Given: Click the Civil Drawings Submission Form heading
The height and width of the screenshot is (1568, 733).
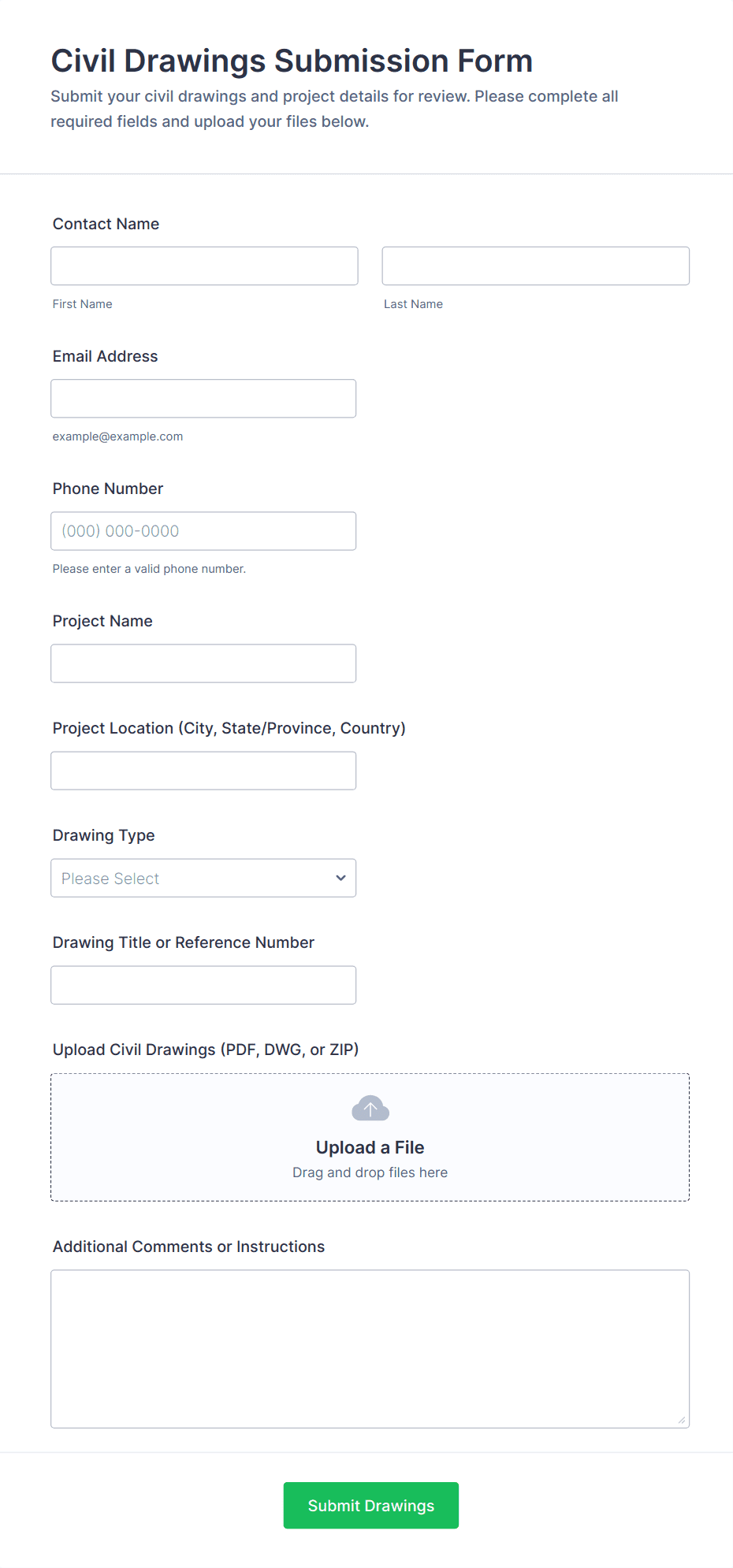Looking at the screenshot, I should [292, 61].
